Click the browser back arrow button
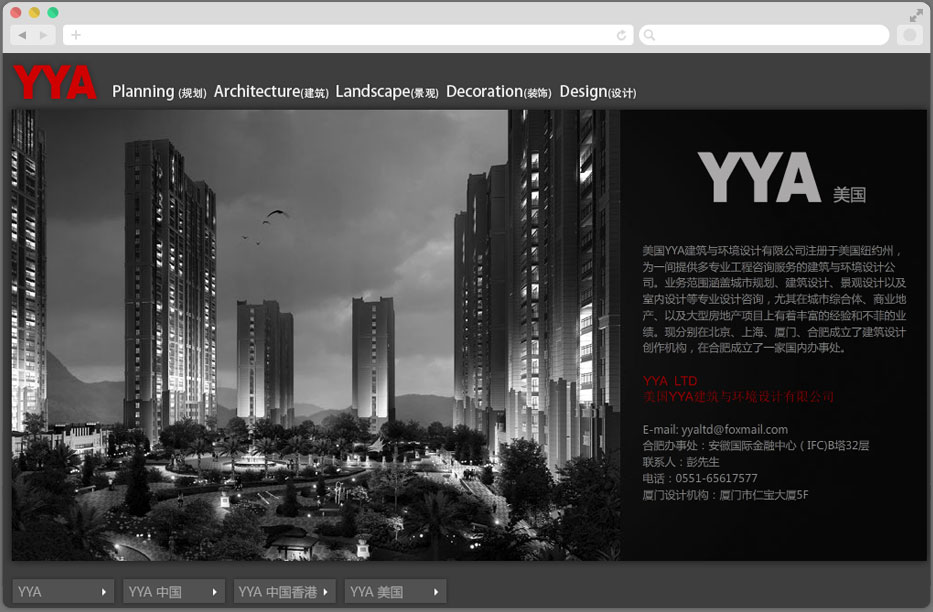 tap(21, 35)
